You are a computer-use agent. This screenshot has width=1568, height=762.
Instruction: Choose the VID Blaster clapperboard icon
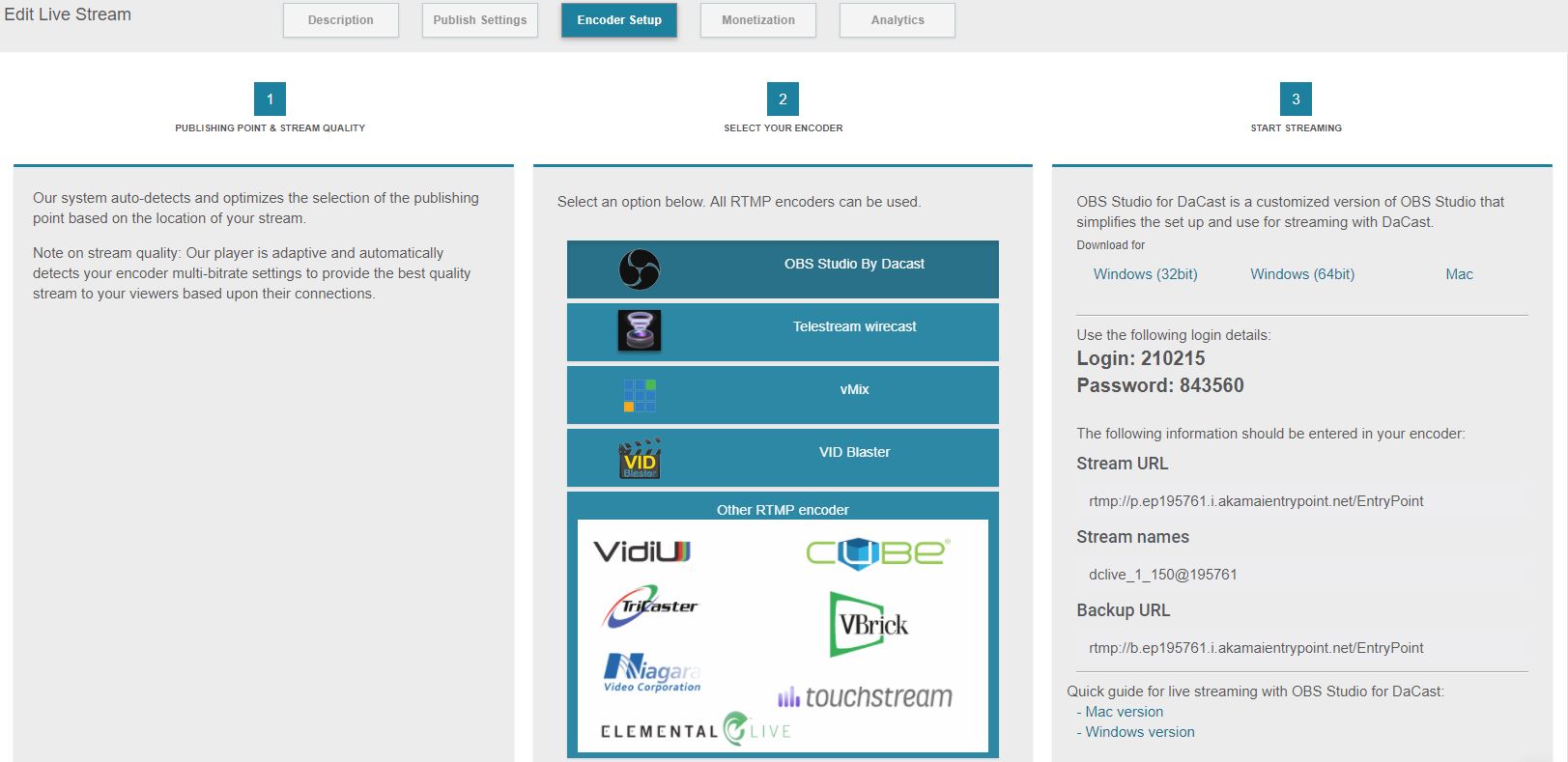click(640, 458)
